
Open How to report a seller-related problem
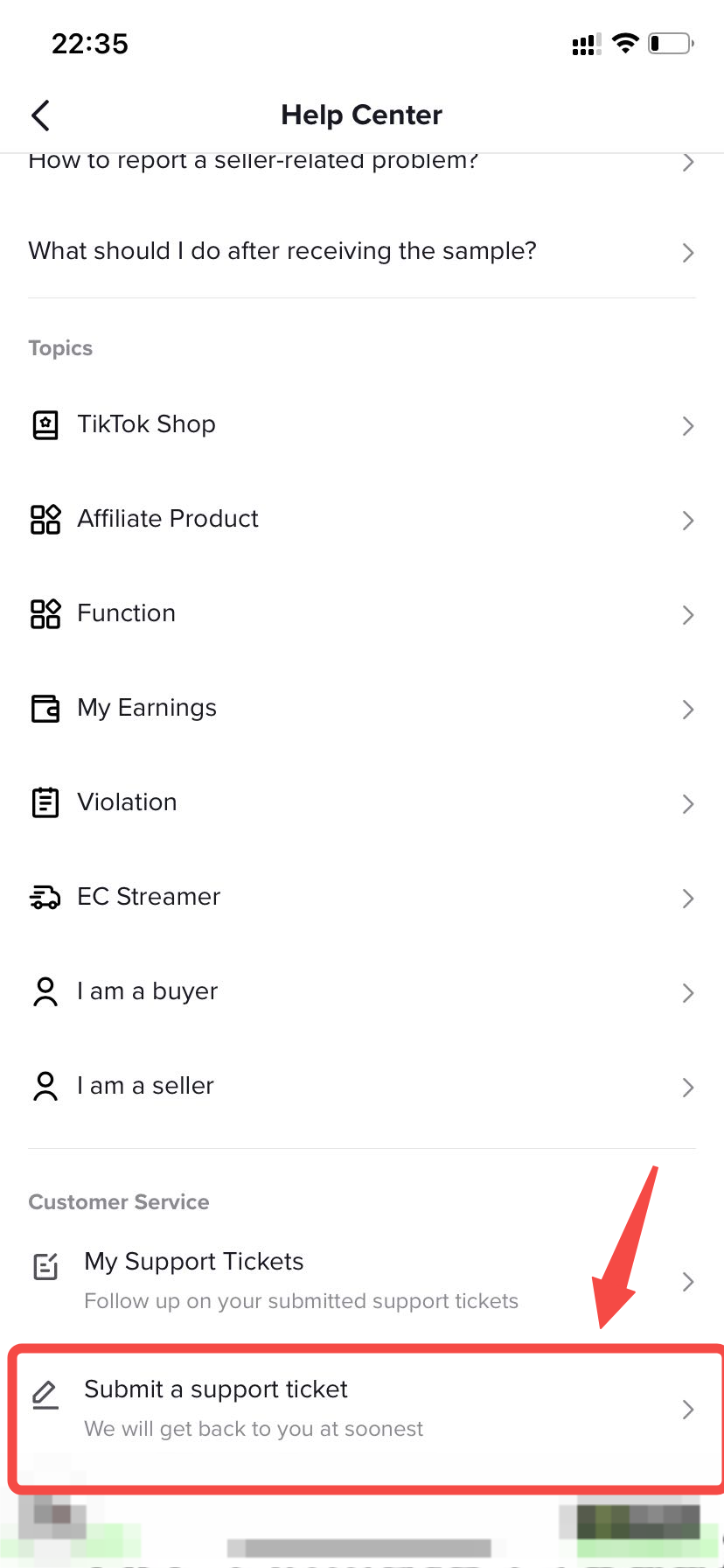coord(254,162)
